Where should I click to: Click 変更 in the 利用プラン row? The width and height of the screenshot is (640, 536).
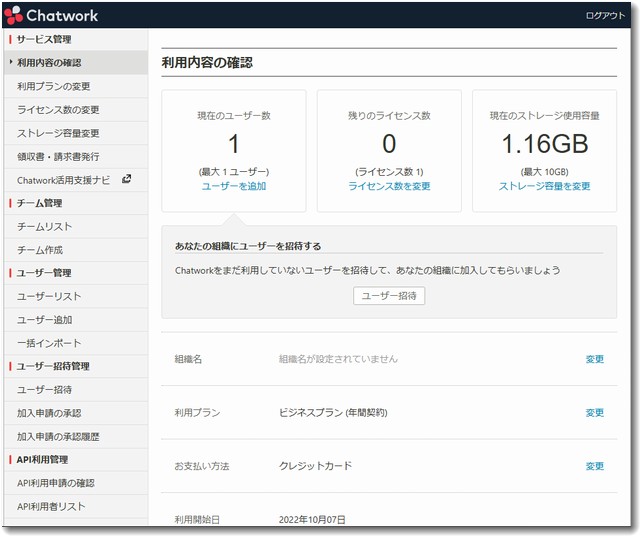tap(595, 413)
